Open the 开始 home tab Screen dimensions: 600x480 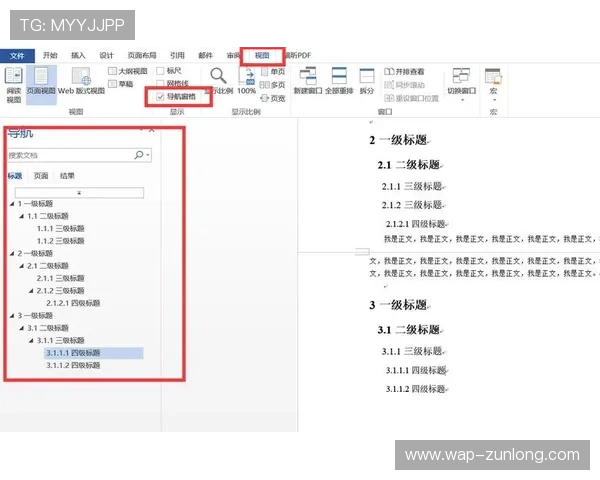tap(50, 56)
